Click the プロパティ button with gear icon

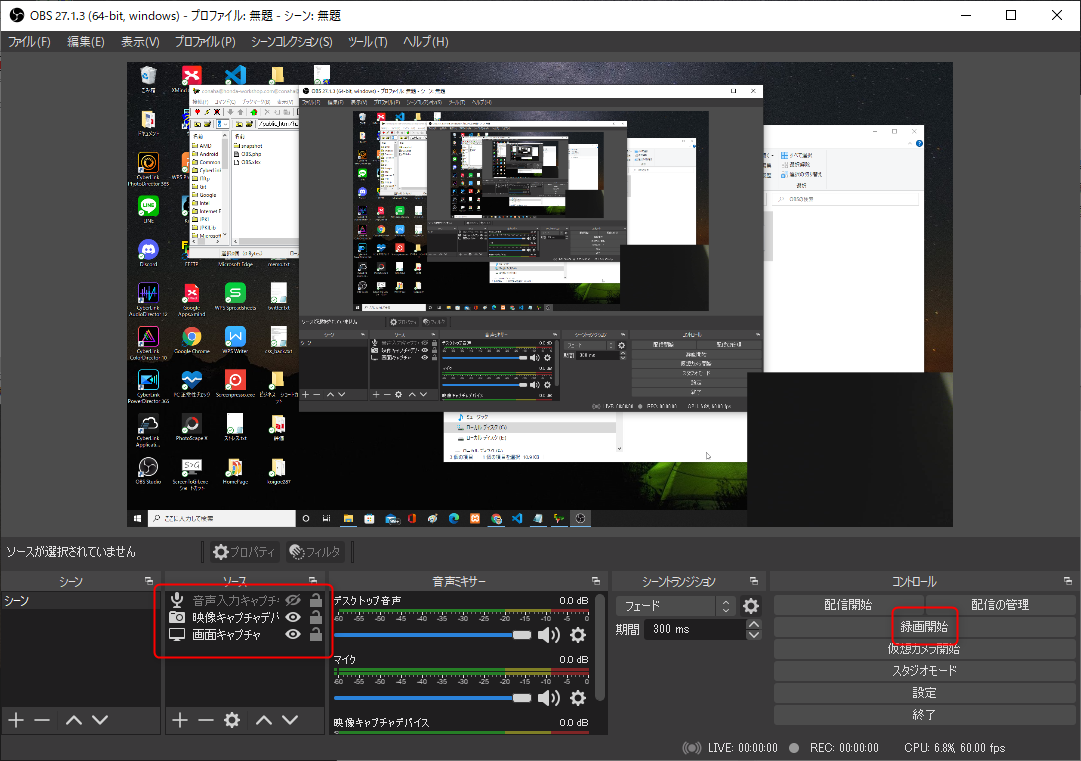244,551
